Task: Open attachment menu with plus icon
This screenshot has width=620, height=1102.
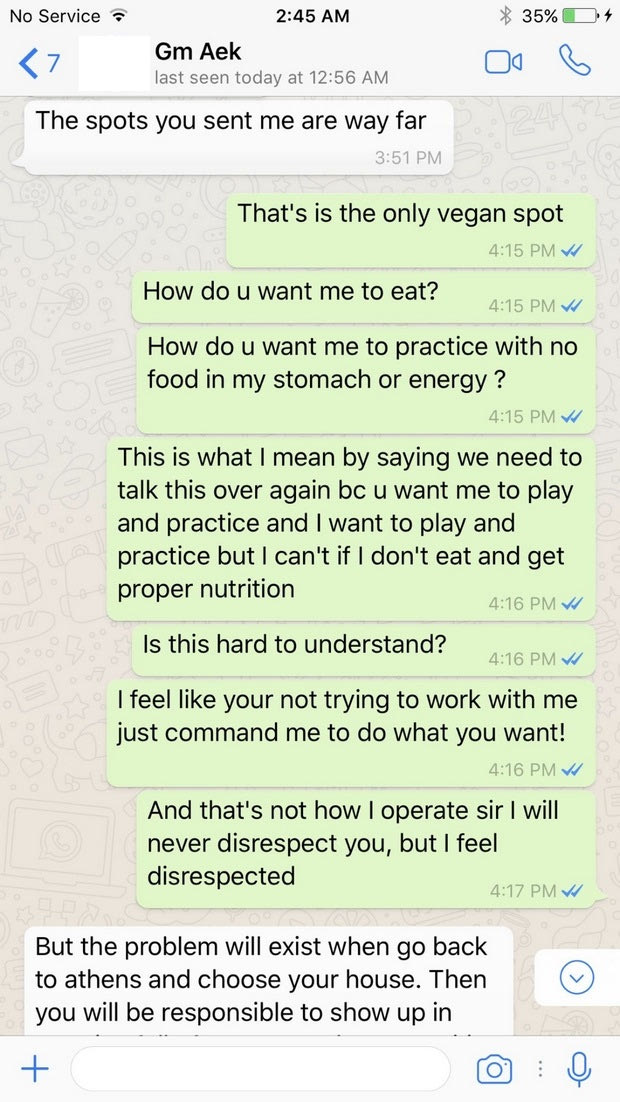Action: 34,1069
